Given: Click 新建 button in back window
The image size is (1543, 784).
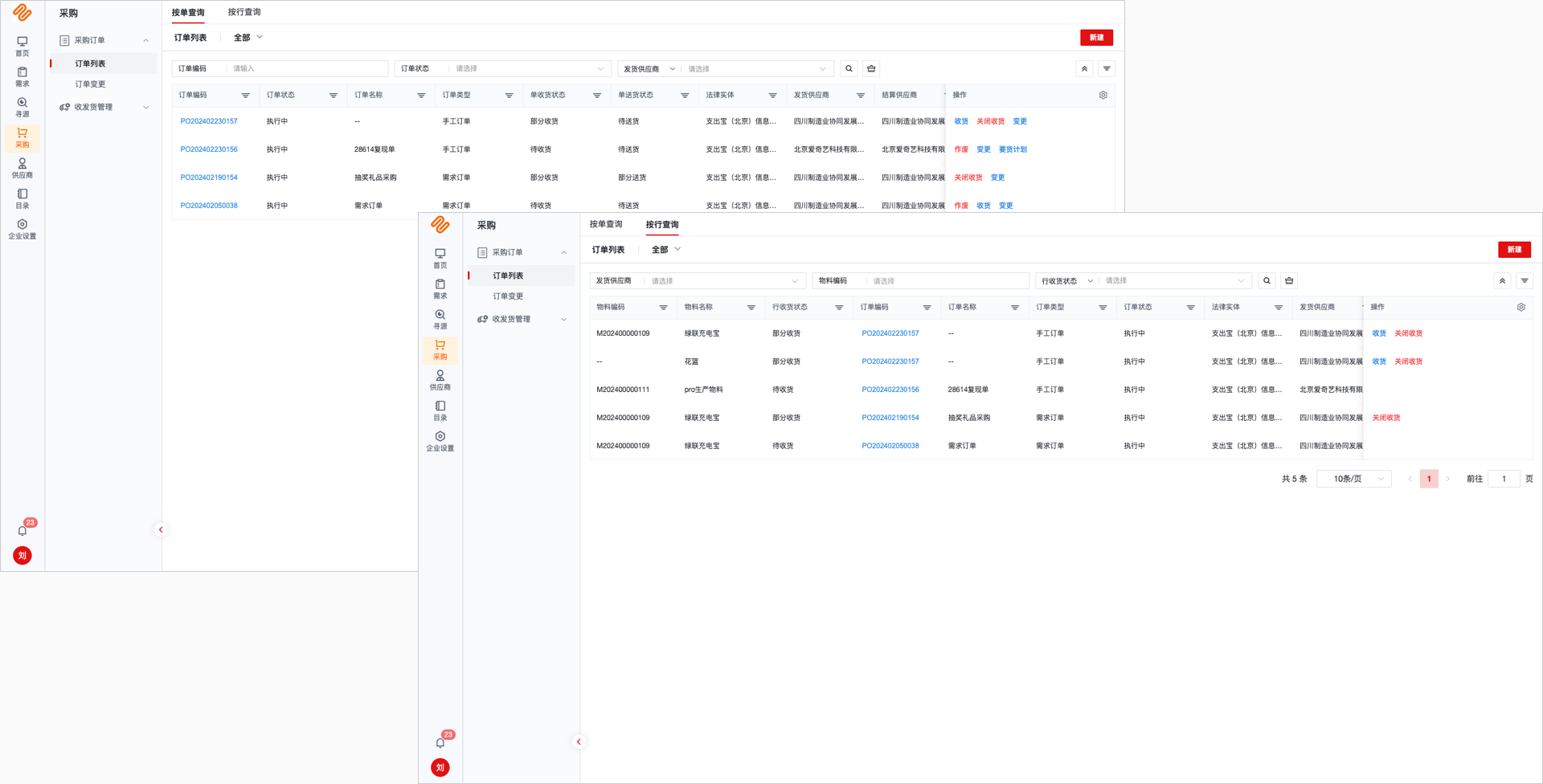Looking at the screenshot, I should [x=1096, y=38].
